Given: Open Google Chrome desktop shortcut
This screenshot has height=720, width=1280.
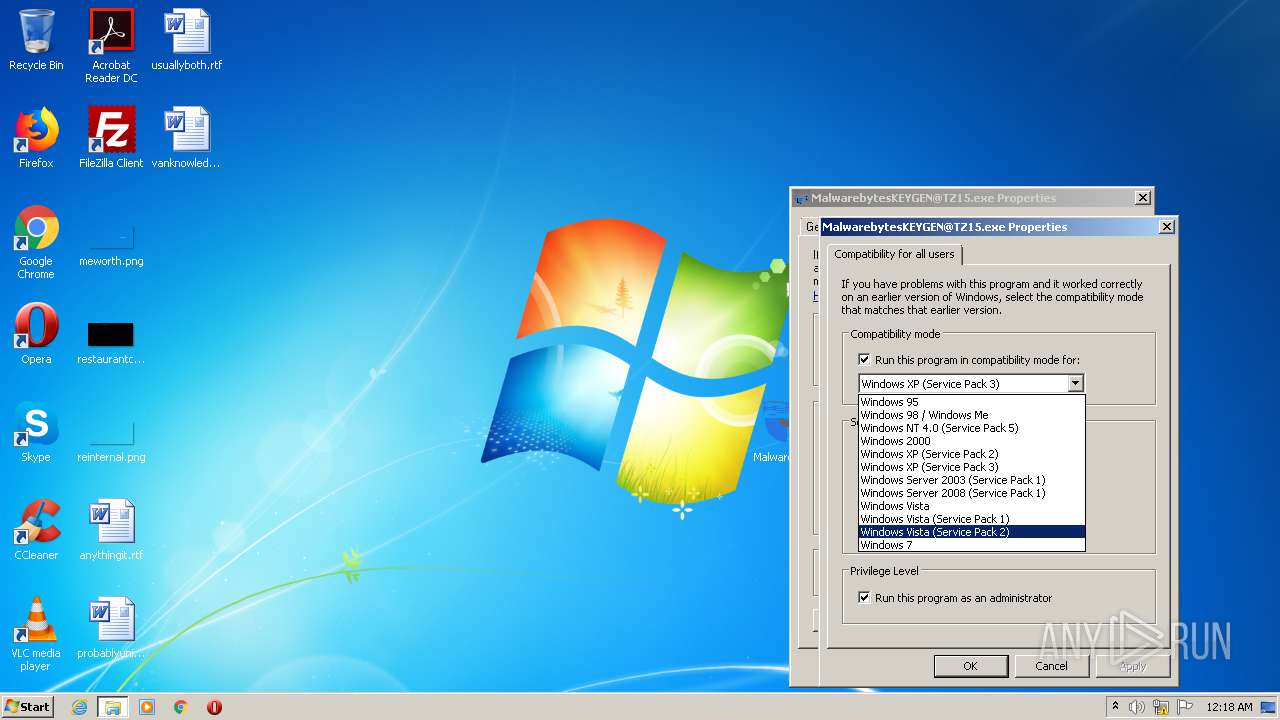Looking at the screenshot, I should pyautogui.click(x=36, y=243).
